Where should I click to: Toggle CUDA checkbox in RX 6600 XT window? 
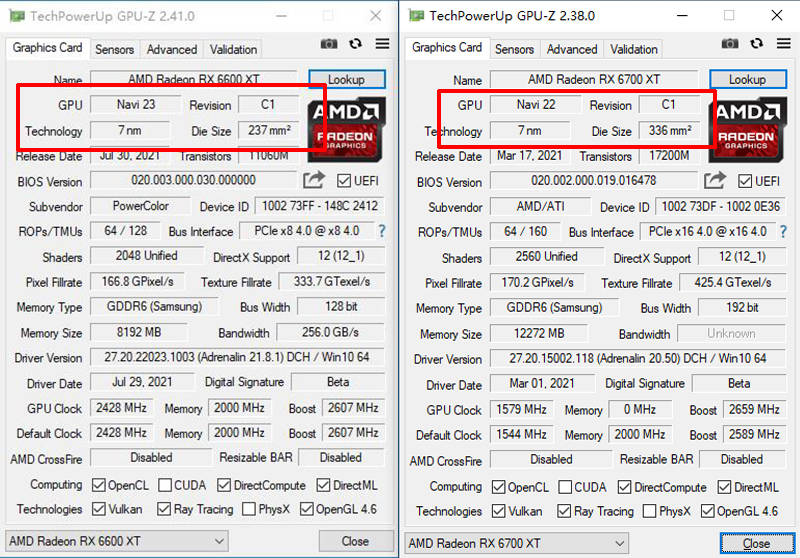coord(165,485)
